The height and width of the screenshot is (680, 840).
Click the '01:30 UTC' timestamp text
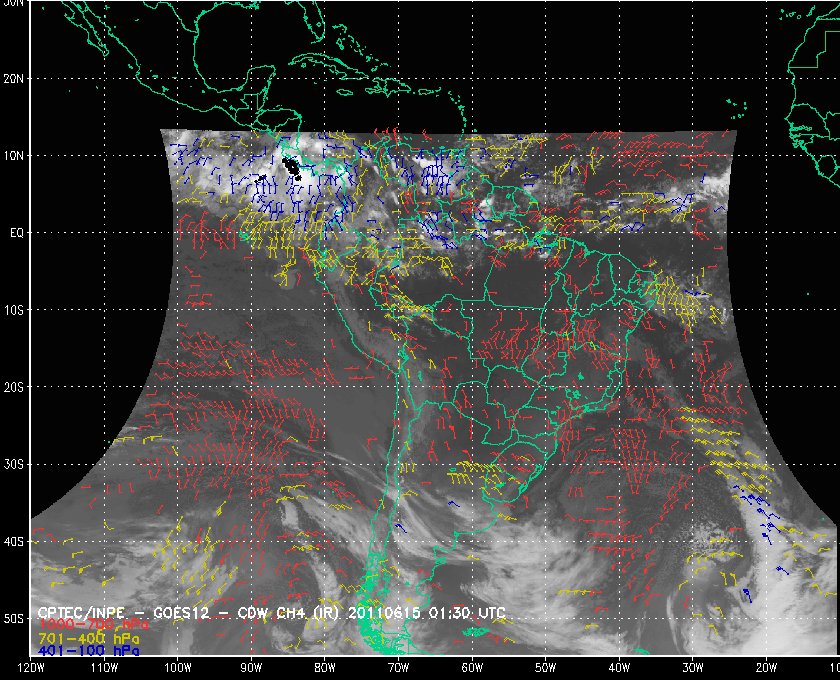[465, 612]
